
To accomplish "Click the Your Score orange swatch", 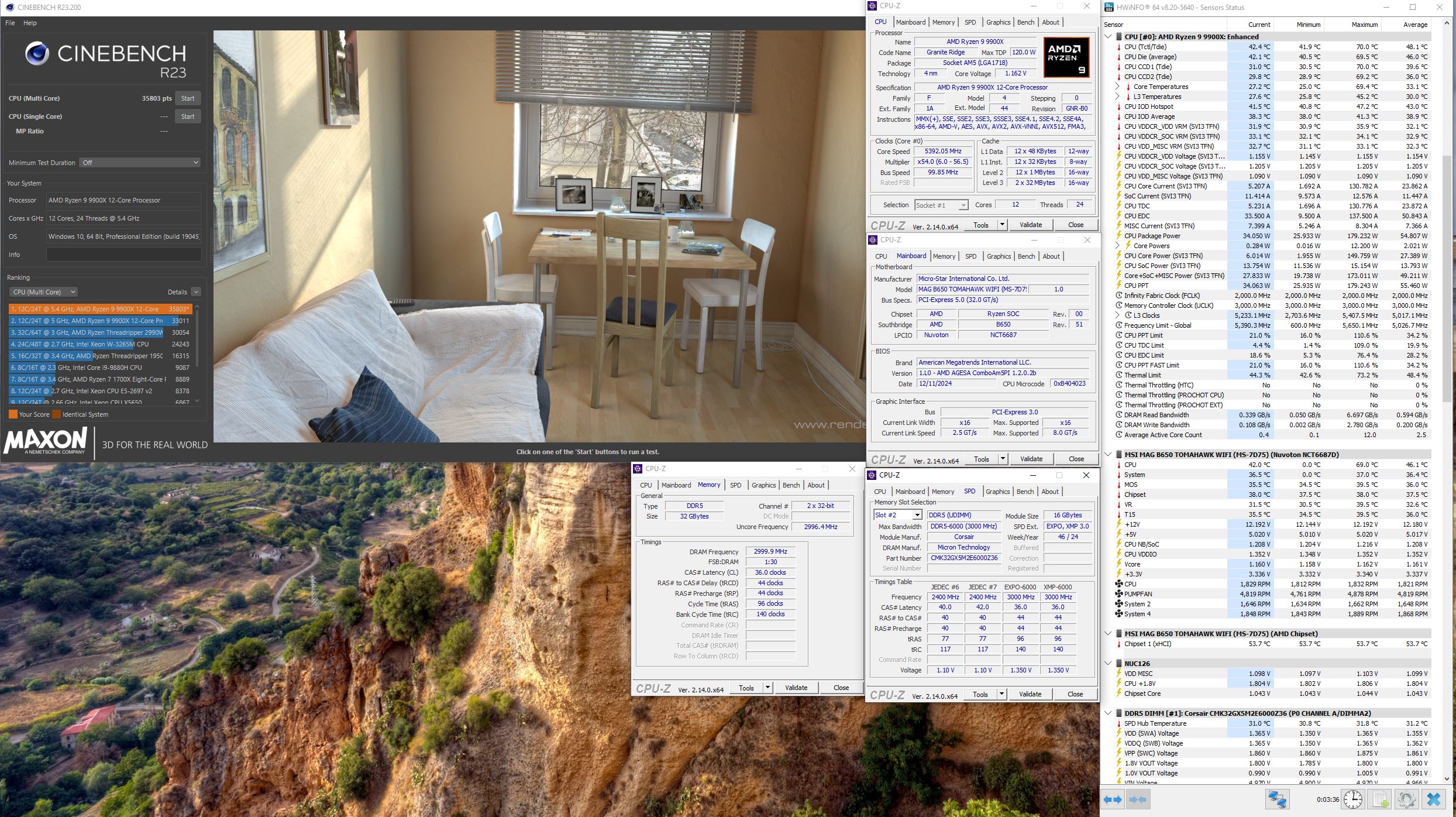I will pos(13,414).
